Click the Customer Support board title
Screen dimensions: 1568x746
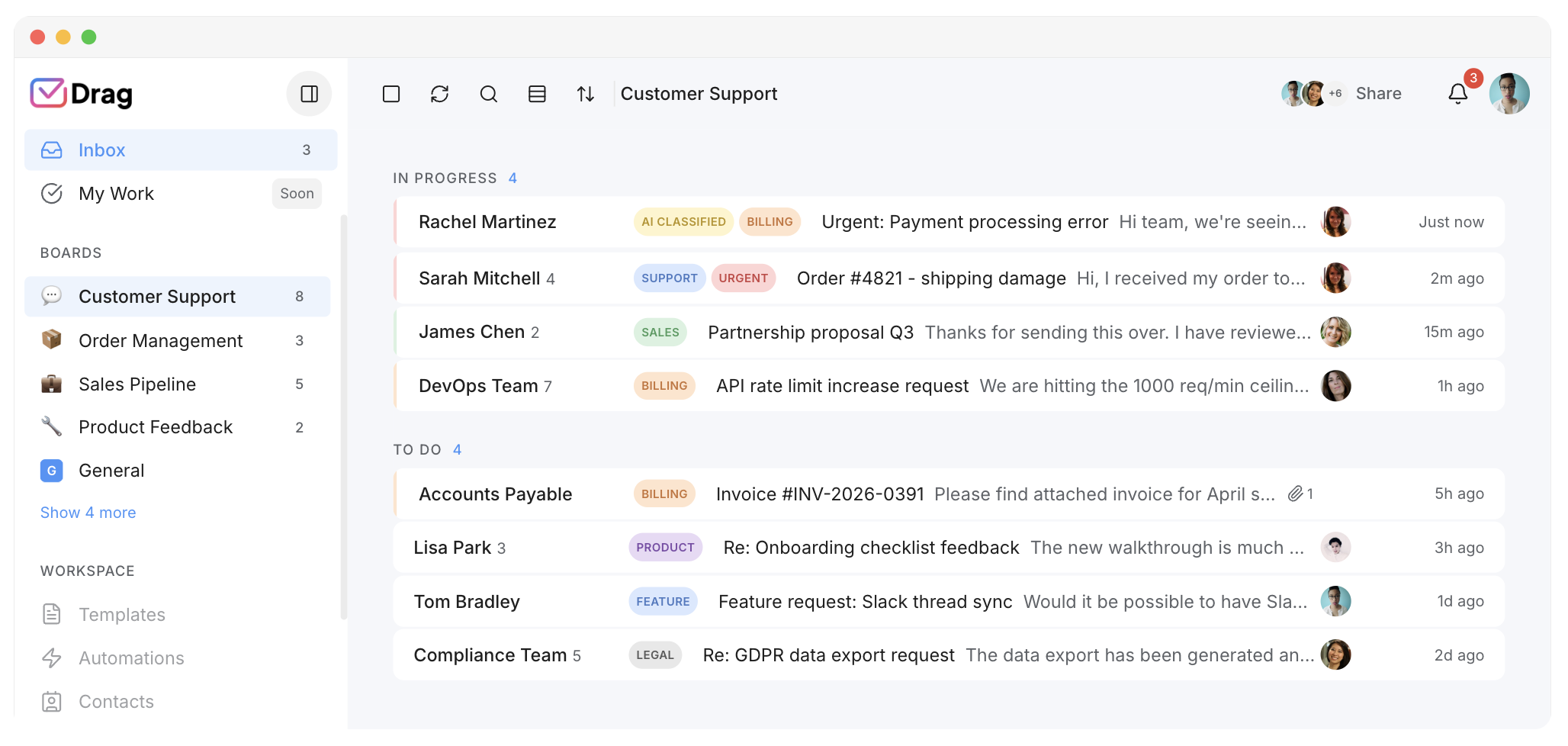699,94
